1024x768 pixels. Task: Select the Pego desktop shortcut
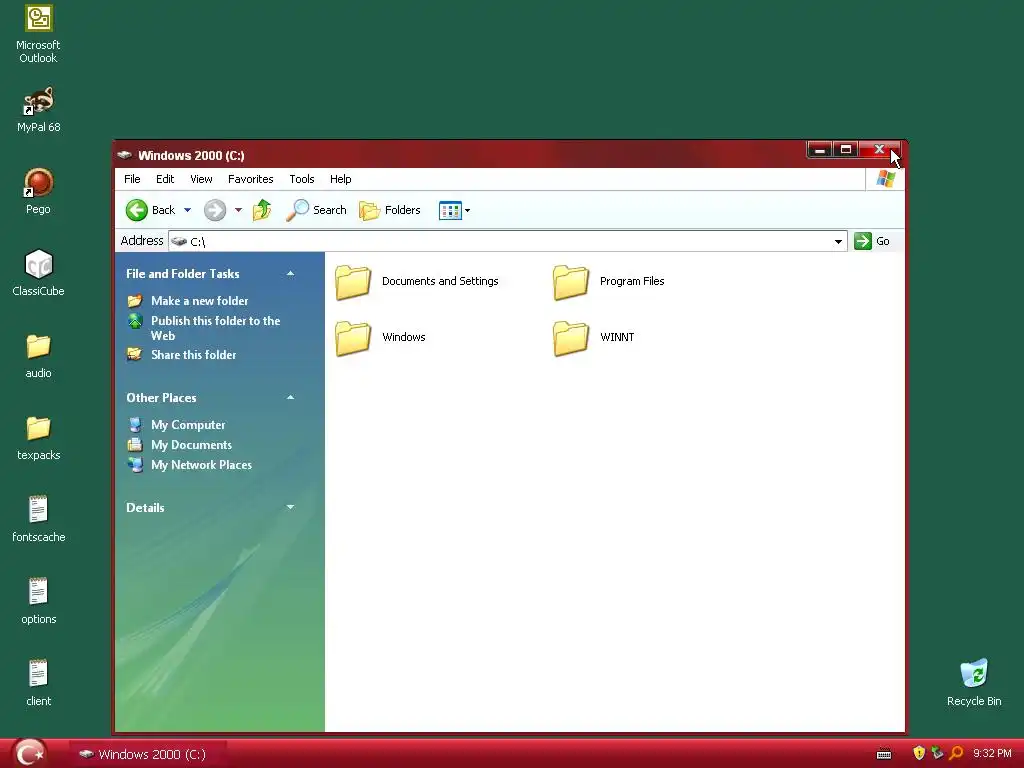38,191
